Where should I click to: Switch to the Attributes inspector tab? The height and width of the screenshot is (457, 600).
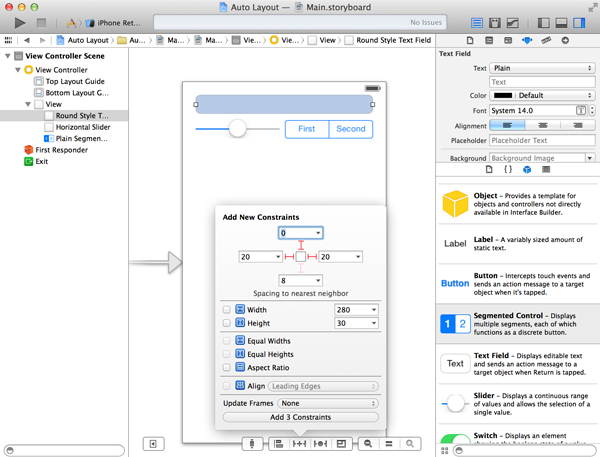(527, 40)
